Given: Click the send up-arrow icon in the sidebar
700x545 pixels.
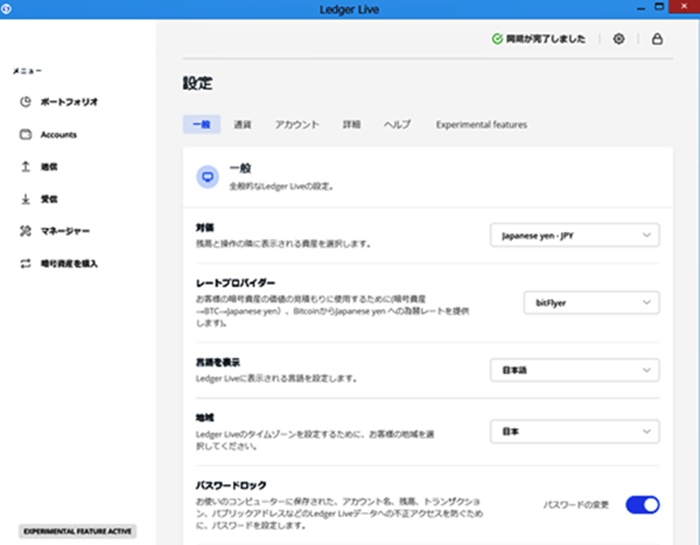Looking at the screenshot, I should coord(25,166).
